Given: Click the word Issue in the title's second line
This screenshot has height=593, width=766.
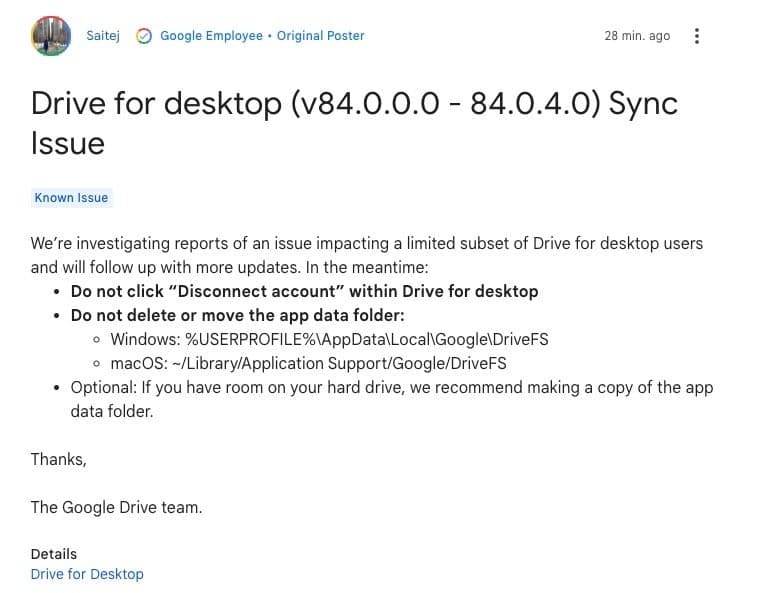Looking at the screenshot, I should pyautogui.click(x=68, y=143).
